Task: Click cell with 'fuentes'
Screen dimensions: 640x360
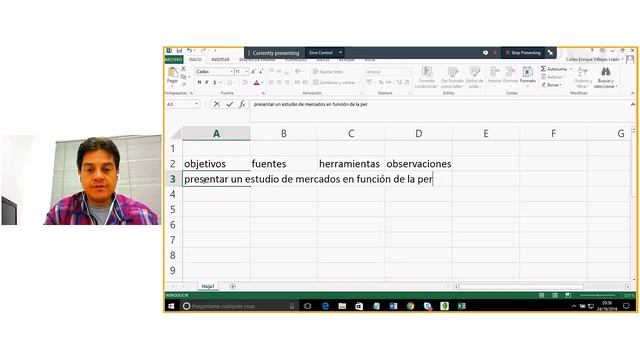Action: pyautogui.click(x=284, y=164)
